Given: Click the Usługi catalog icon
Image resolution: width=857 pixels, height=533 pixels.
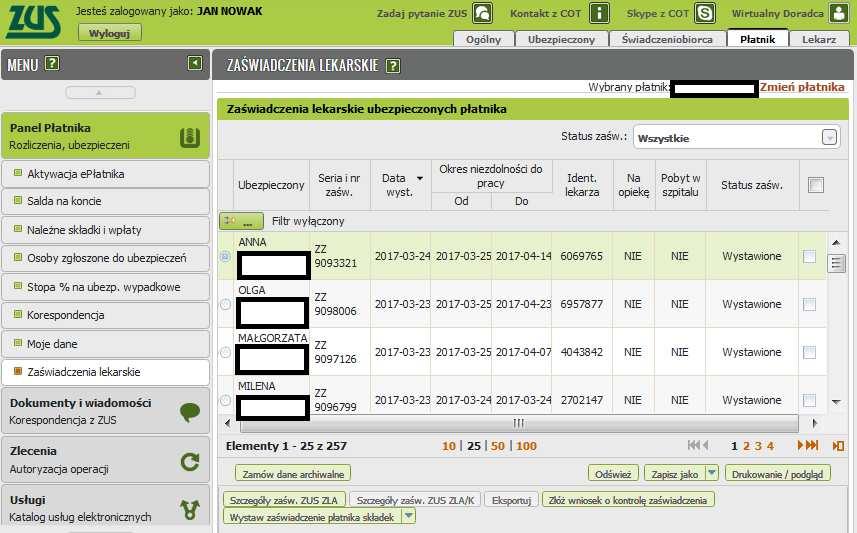Looking at the screenshot, I should [x=190, y=509].
